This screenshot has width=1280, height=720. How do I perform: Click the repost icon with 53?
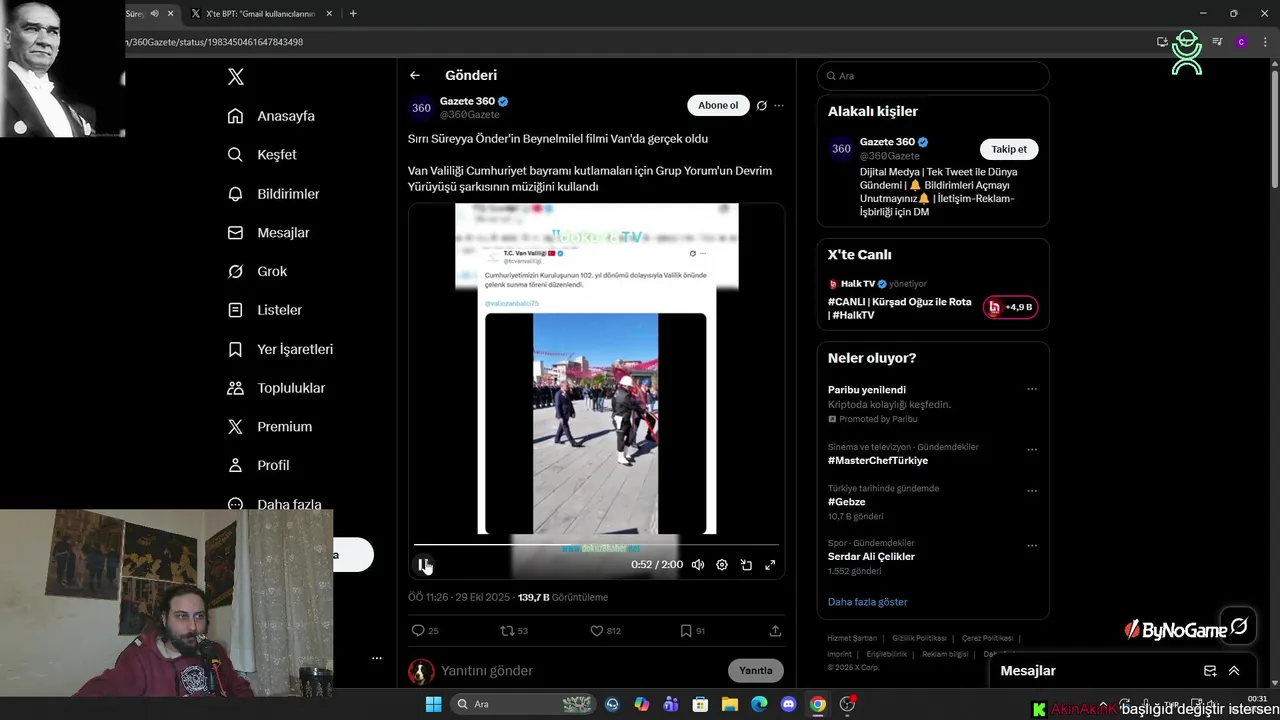[514, 631]
